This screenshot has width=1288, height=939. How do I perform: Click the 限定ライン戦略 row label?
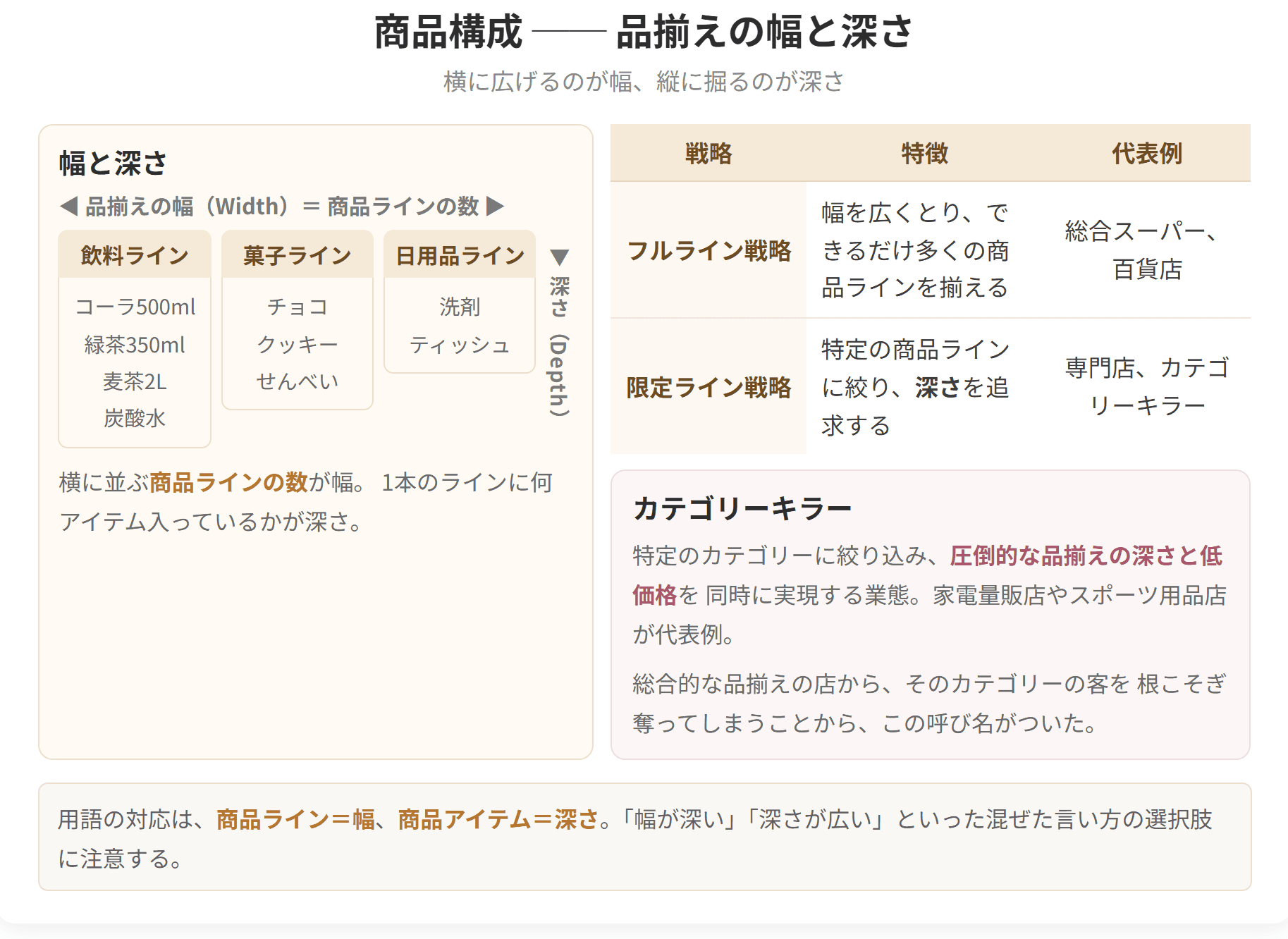pos(709,387)
